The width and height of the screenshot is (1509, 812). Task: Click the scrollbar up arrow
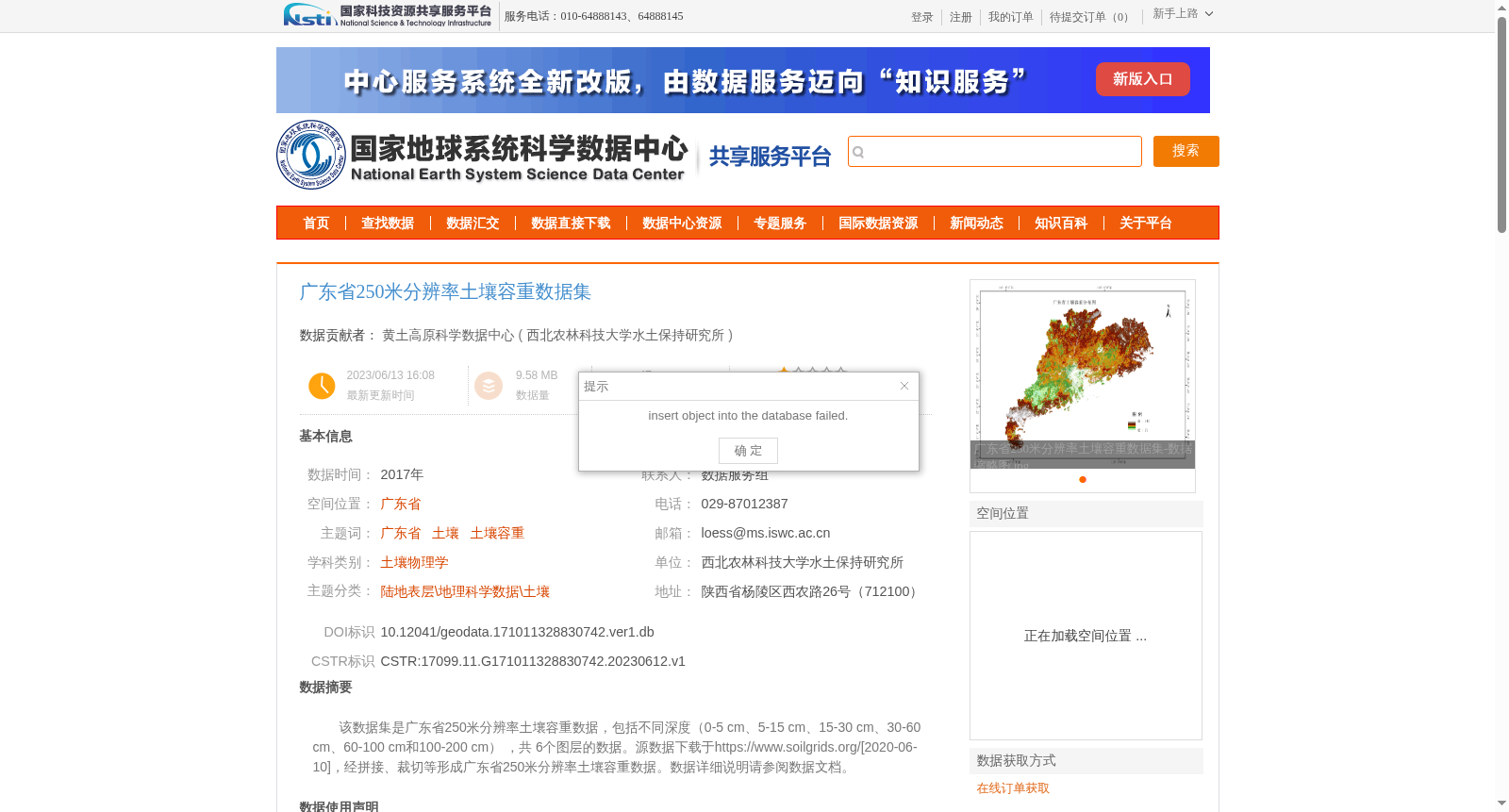click(x=1501, y=7)
